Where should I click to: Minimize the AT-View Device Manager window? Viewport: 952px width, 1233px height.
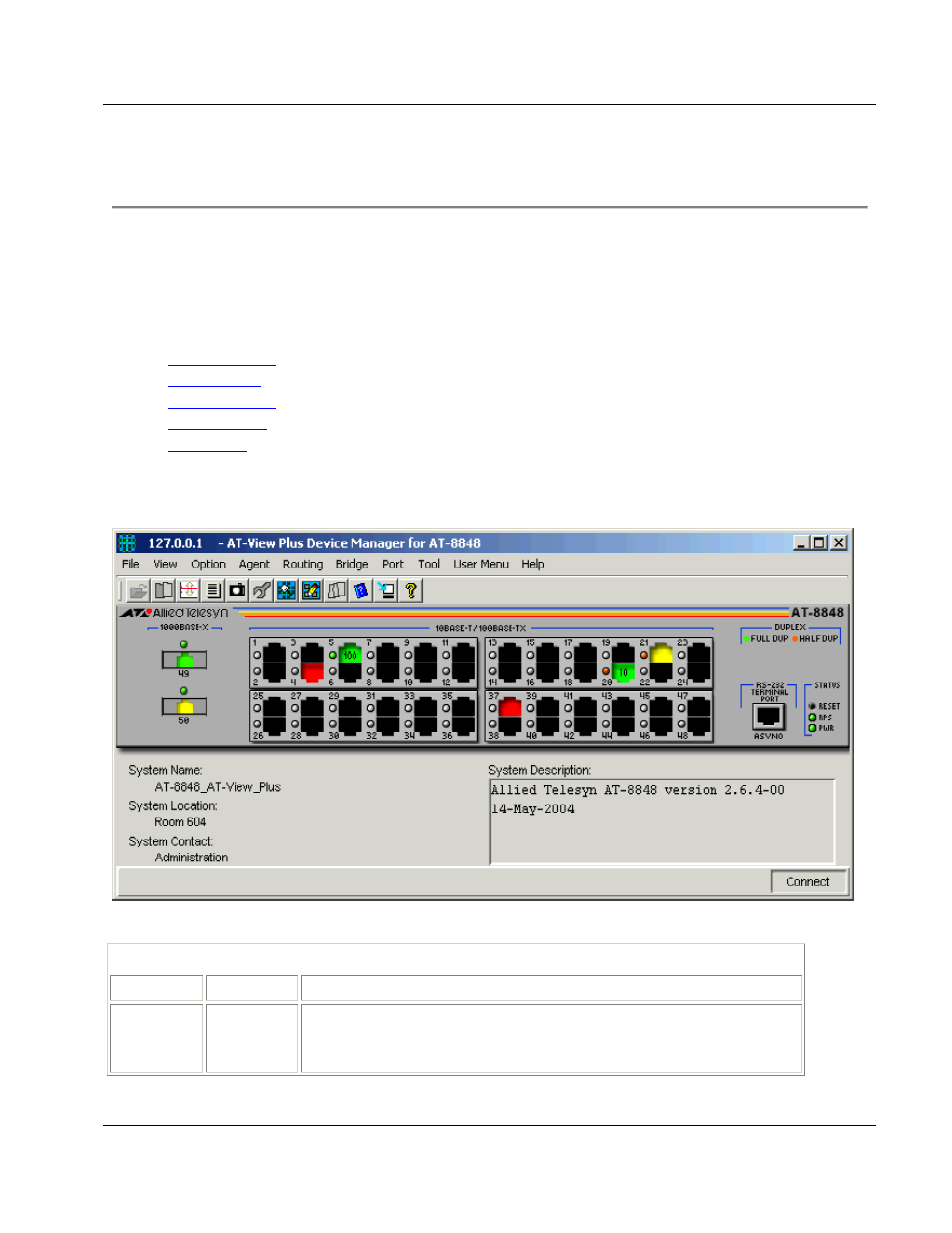801,543
